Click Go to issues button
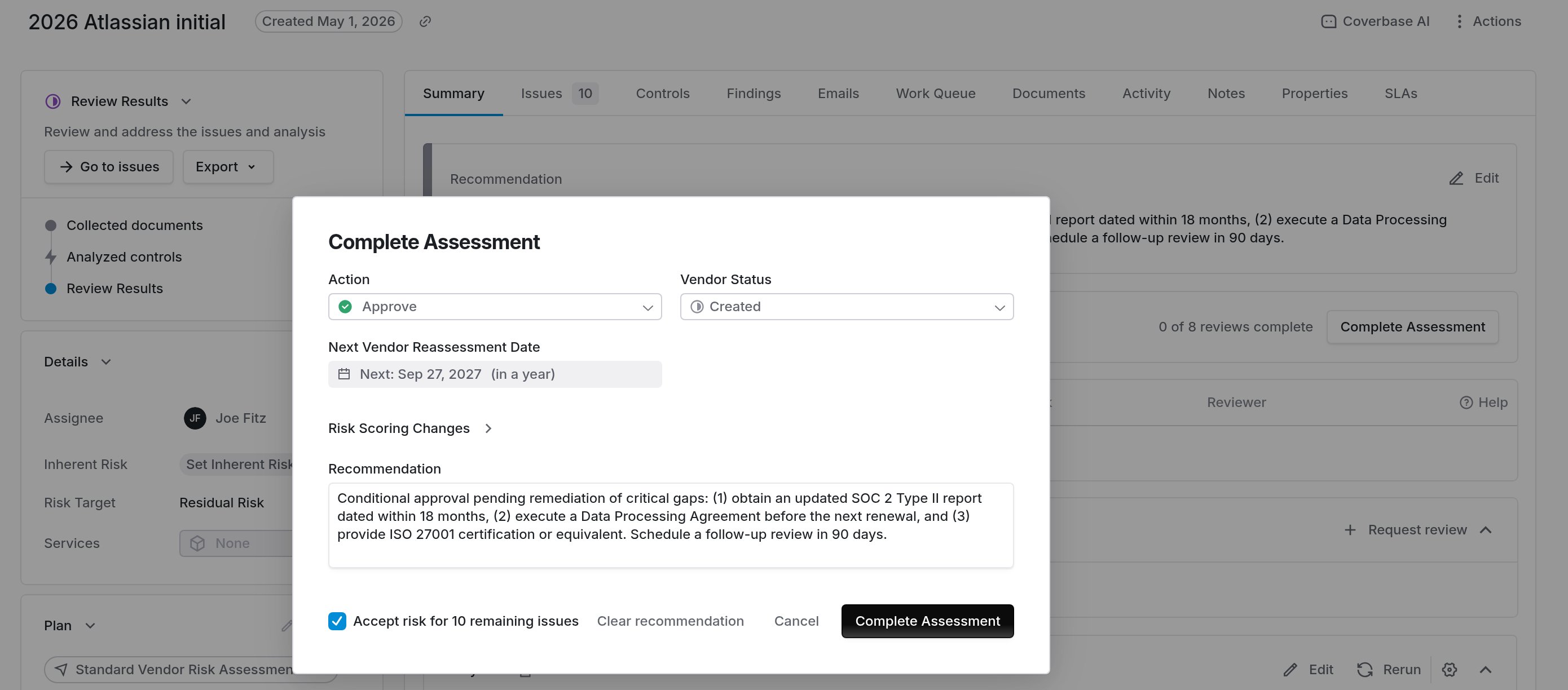Screen dimensions: 1568x690 [x=108, y=167]
